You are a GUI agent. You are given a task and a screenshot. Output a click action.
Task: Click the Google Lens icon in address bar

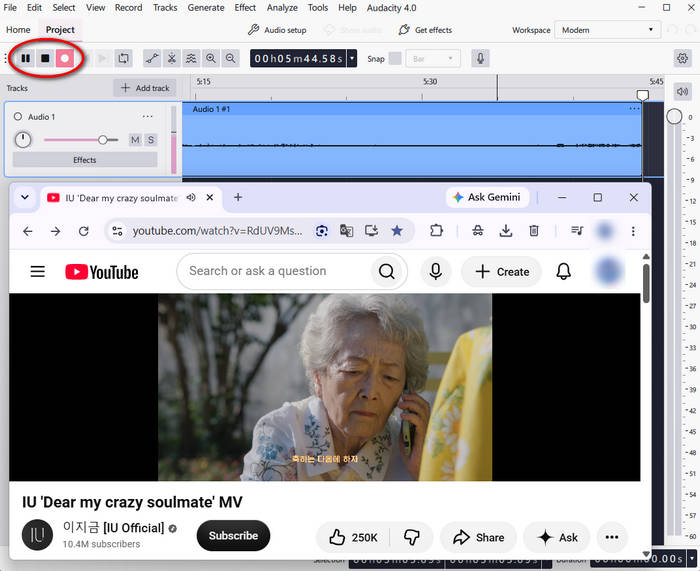322,231
